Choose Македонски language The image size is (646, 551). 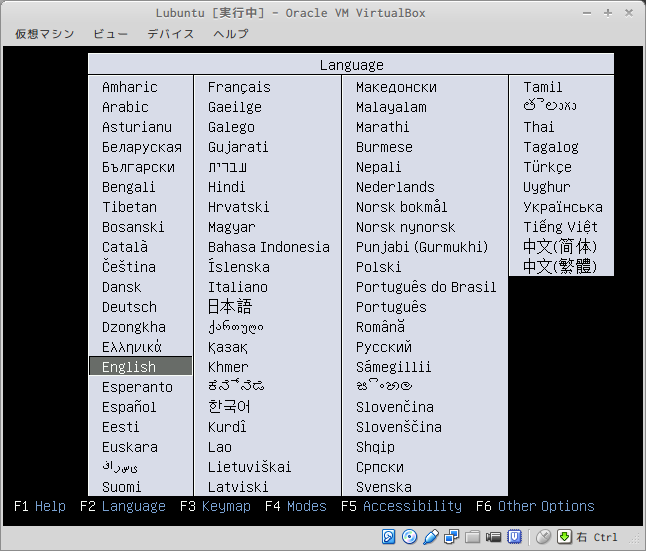pyautogui.click(x=396, y=87)
